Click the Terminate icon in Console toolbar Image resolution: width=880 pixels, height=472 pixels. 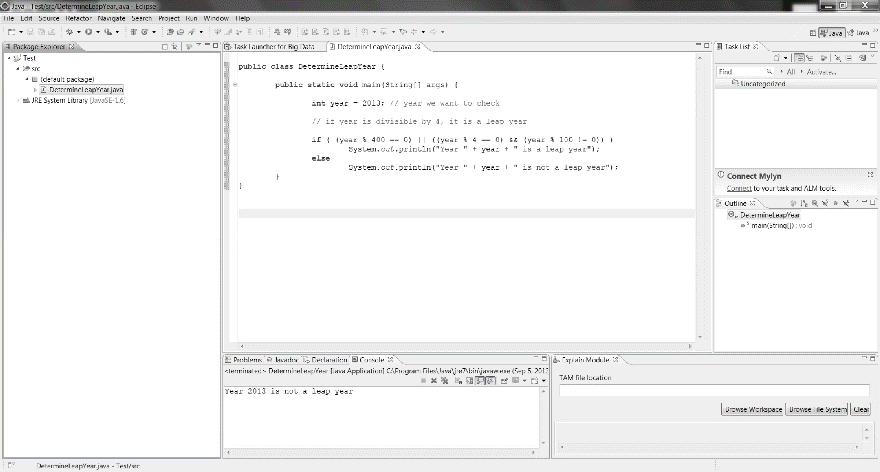tap(423, 381)
